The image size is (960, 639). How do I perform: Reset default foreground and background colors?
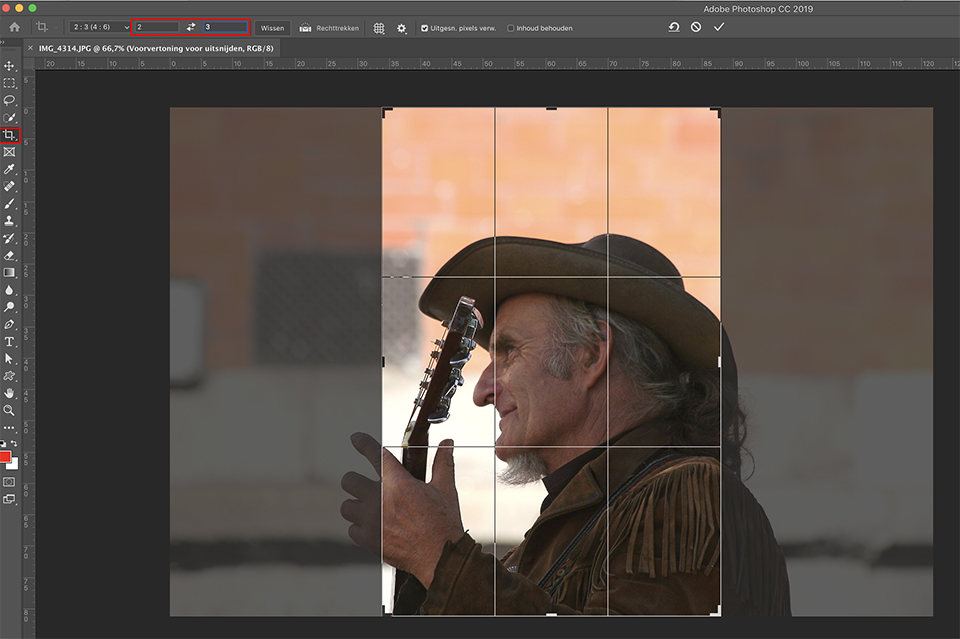point(3,443)
